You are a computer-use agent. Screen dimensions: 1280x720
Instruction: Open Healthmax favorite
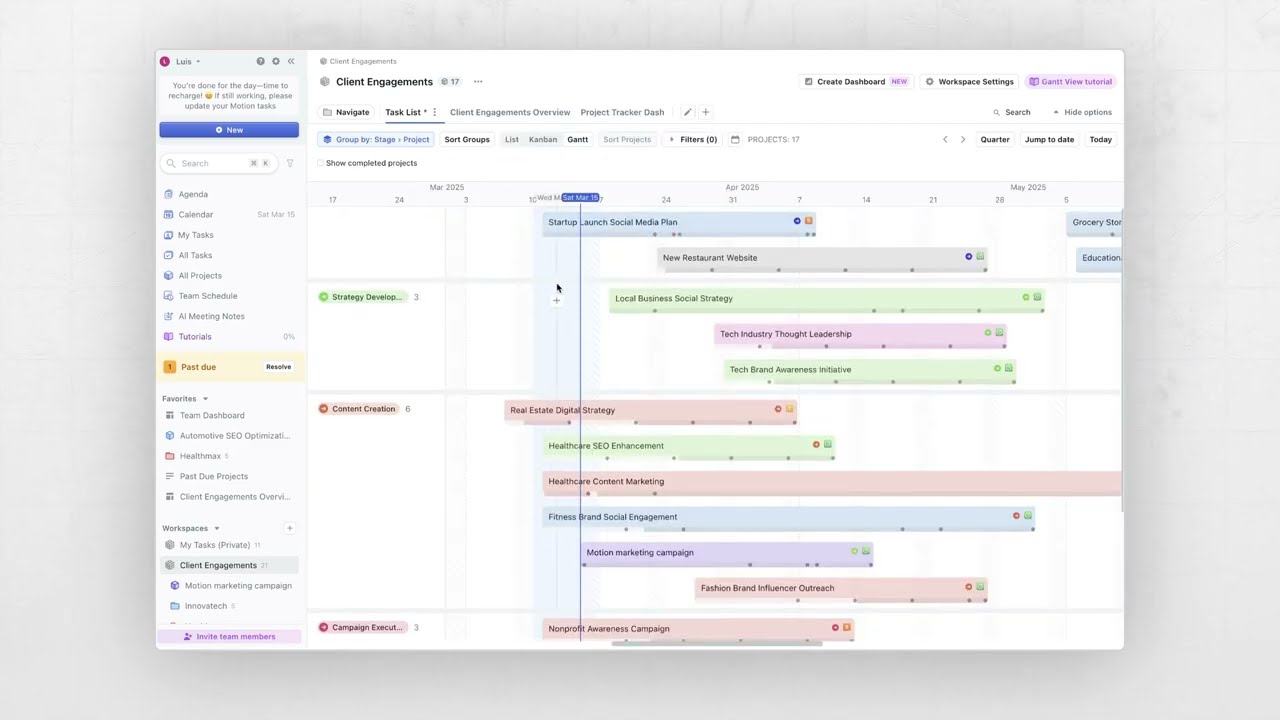click(x=200, y=456)
